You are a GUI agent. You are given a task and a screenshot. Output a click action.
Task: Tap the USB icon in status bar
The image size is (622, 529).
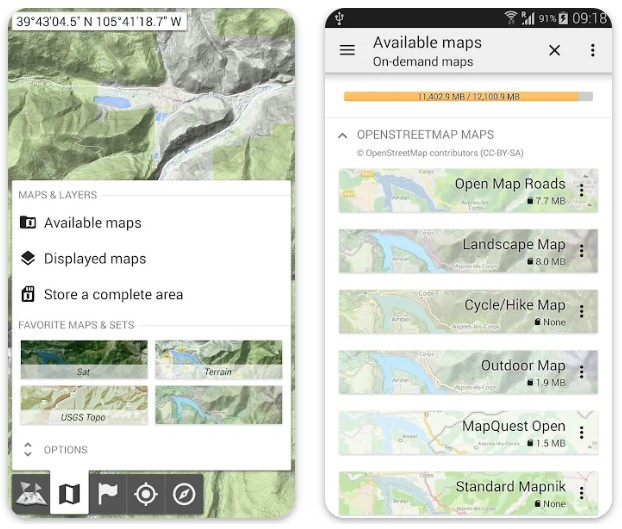[x=339, y=18]
